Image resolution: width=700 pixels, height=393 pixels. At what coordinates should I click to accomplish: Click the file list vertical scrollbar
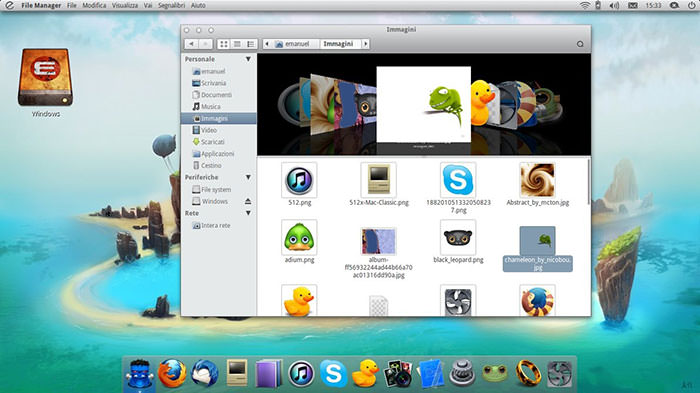pyautogui.click(x=589, y=182)
